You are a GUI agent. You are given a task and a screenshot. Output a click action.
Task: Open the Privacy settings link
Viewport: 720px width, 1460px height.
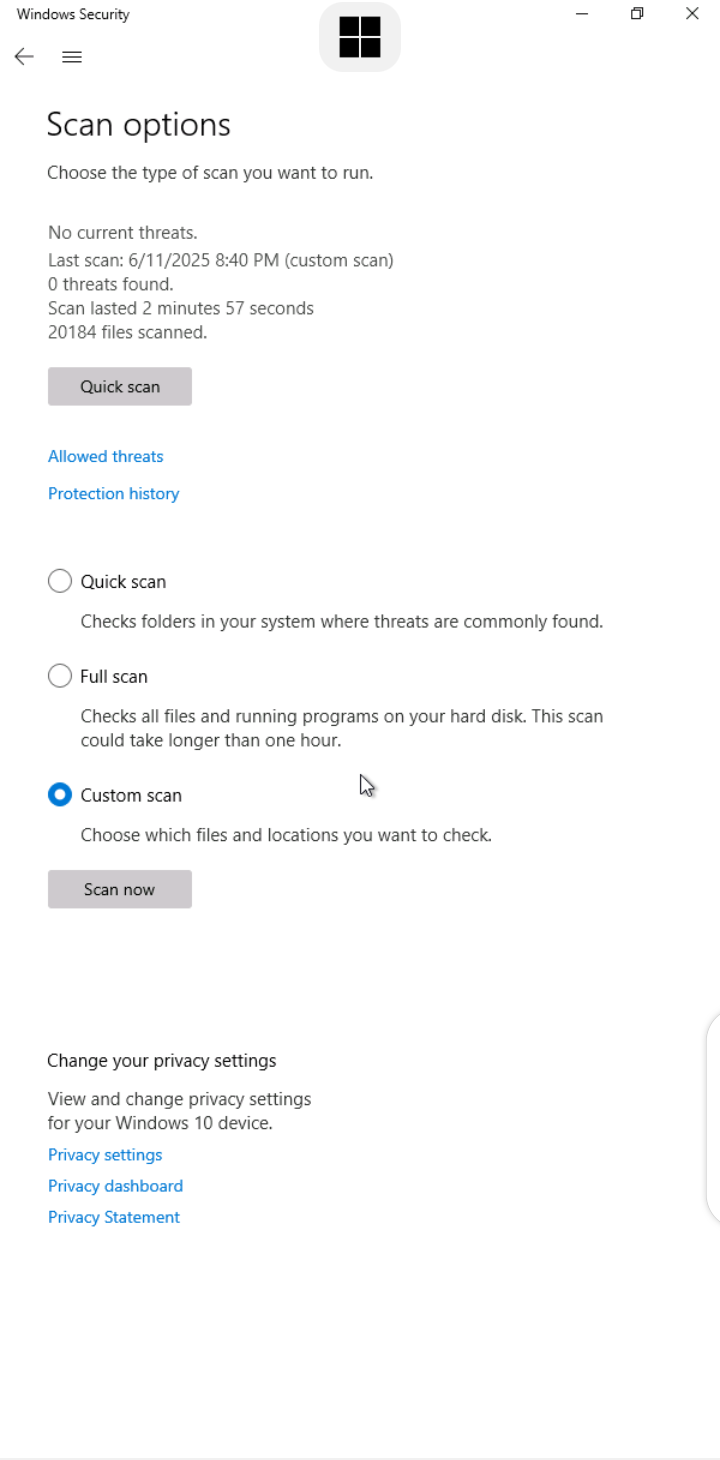[105, 1154]
